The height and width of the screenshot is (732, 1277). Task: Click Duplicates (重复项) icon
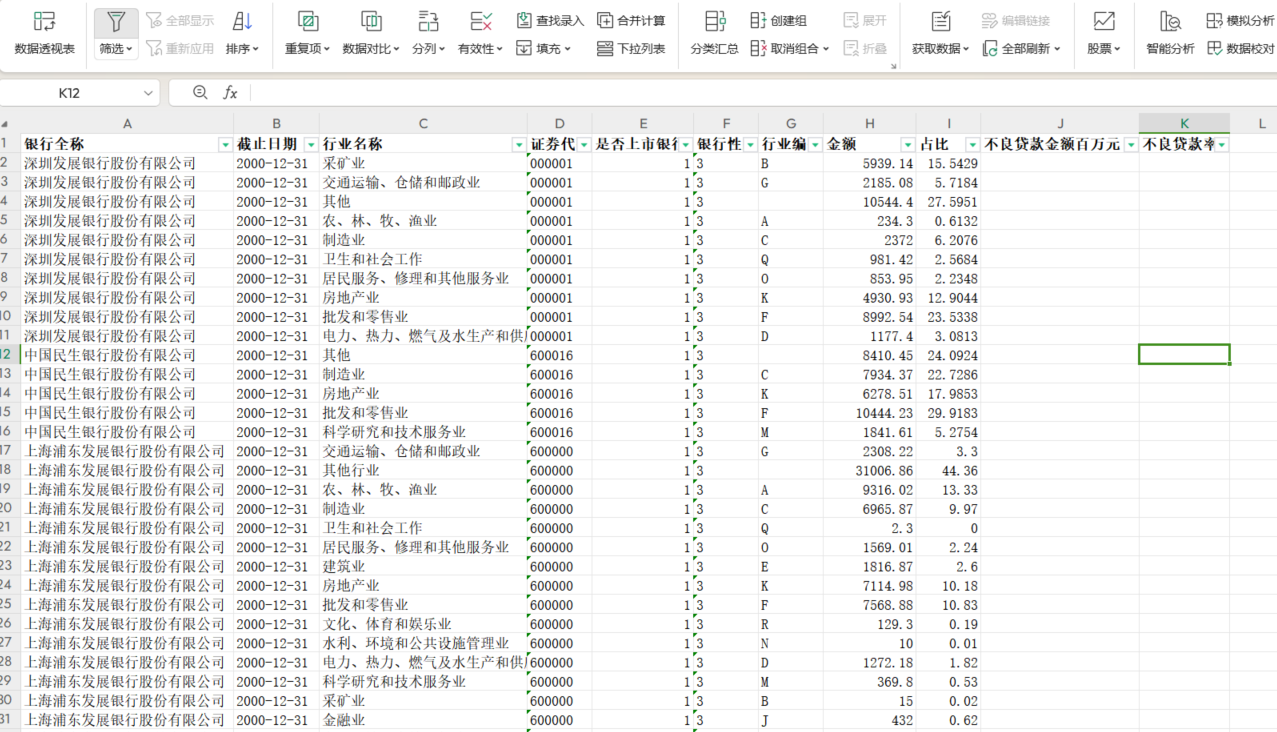(308, 21)
